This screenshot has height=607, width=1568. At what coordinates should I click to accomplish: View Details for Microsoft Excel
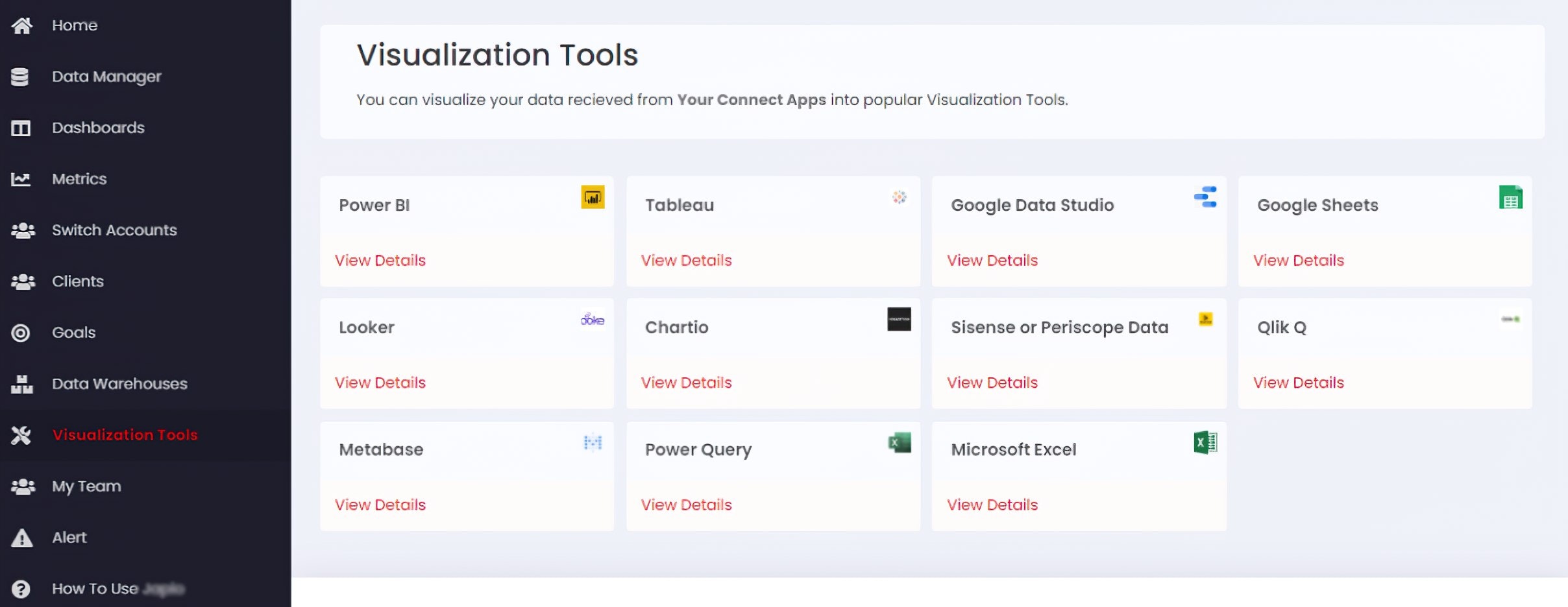pyautogui.click(x=992, y=505)
